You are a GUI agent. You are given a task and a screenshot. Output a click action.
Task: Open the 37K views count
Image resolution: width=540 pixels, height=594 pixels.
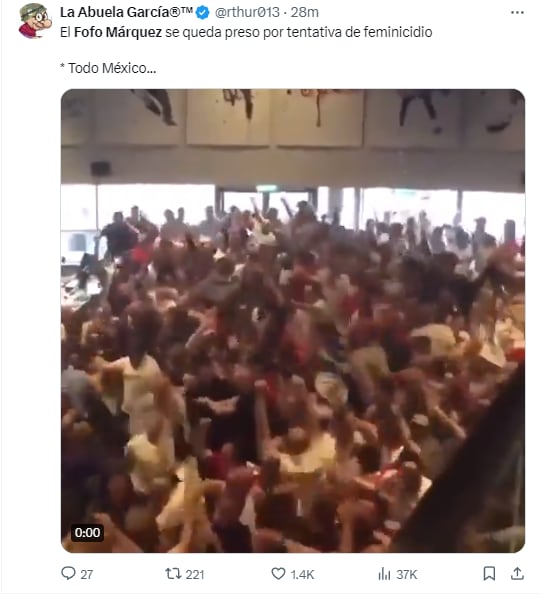pos(407,574)
